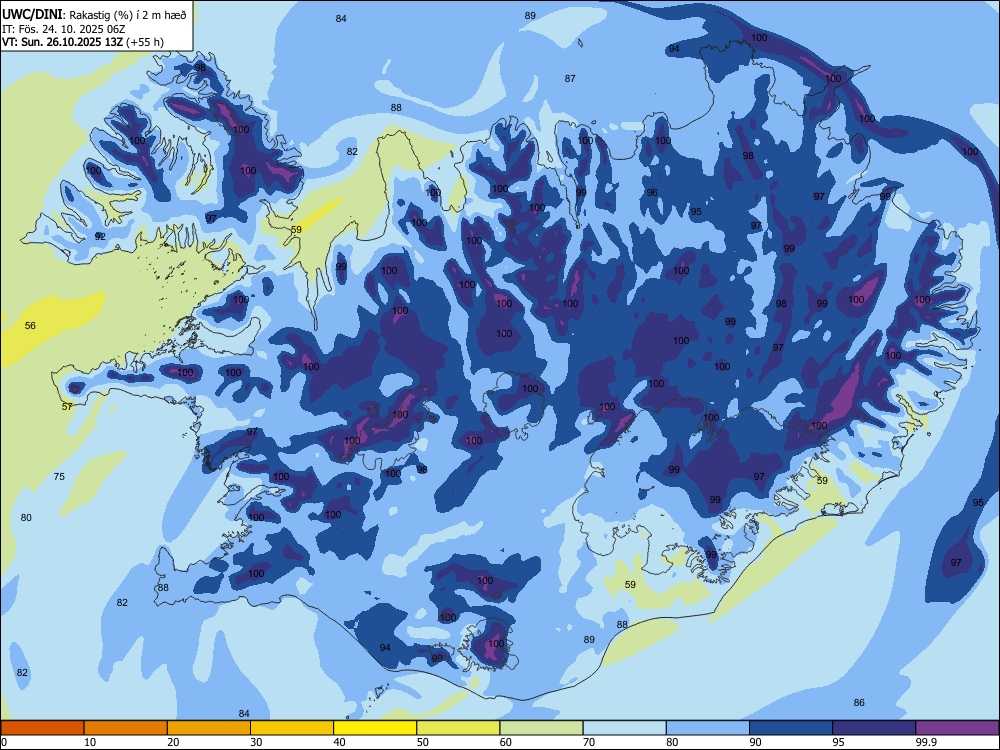Click the 'Rakastig (%) í 2 m hæð' label

pos(128,15)
